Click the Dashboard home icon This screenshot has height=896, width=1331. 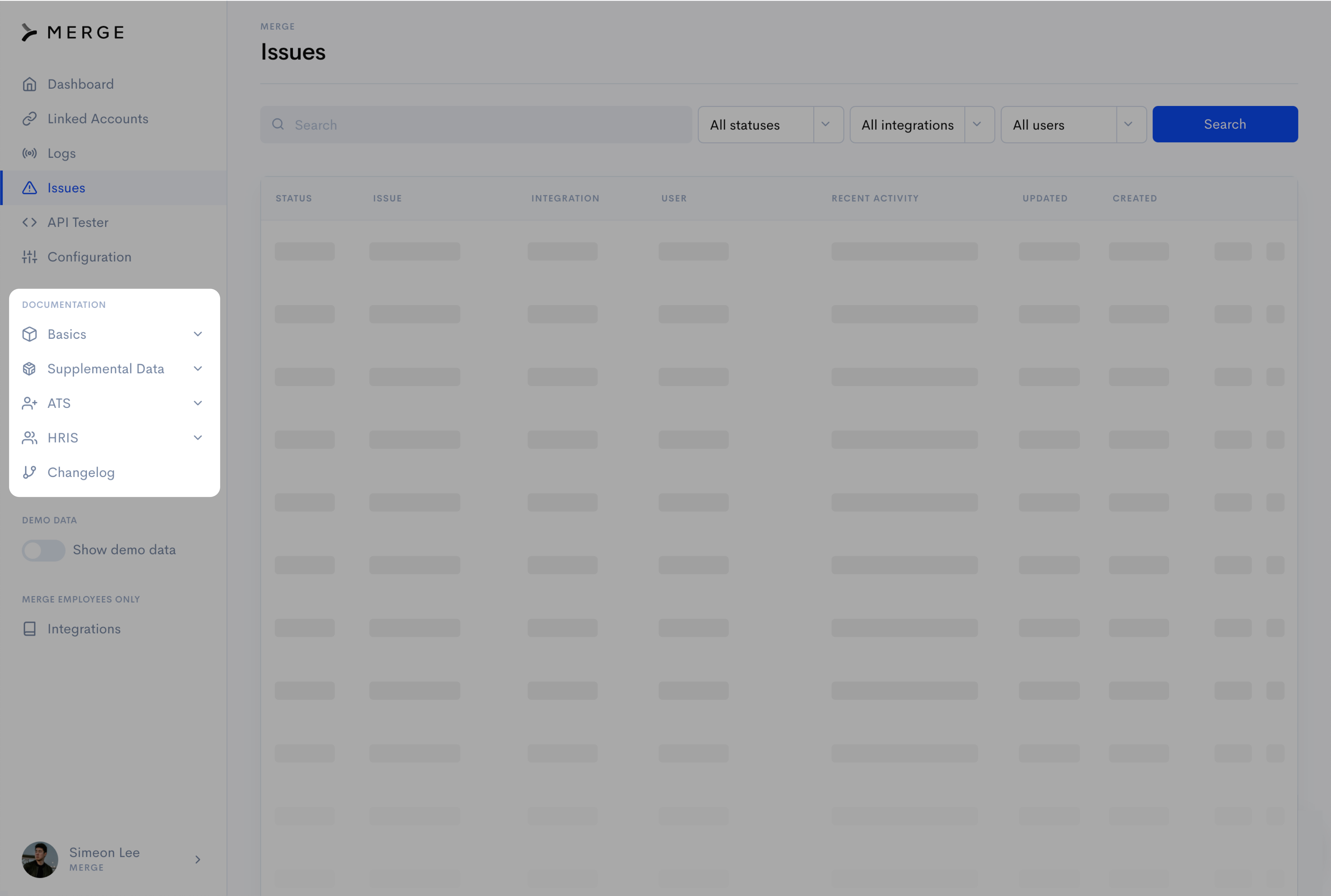coord(30,84)
